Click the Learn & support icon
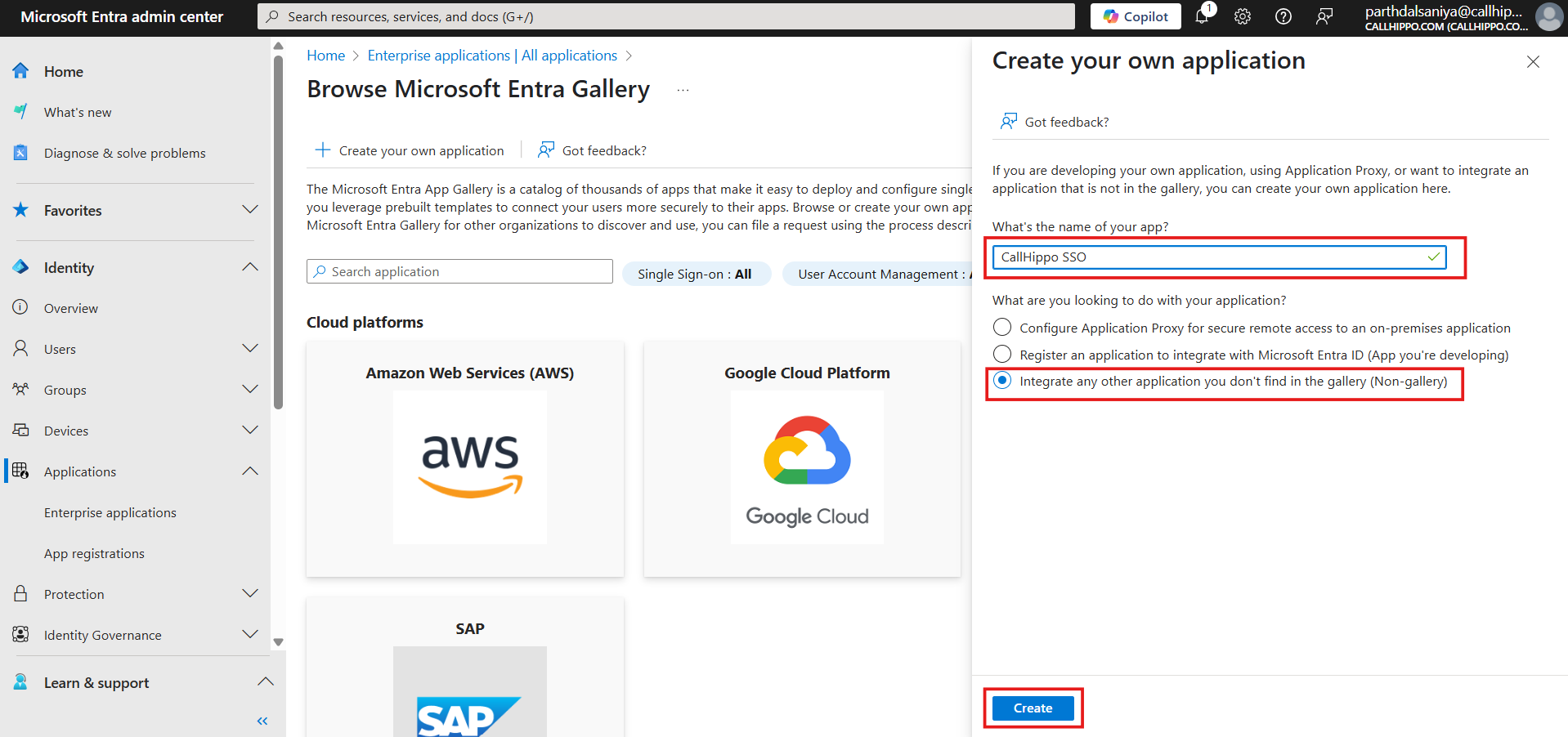The height and width of the screenshot is (737, 1568). [x=20, y=682]
